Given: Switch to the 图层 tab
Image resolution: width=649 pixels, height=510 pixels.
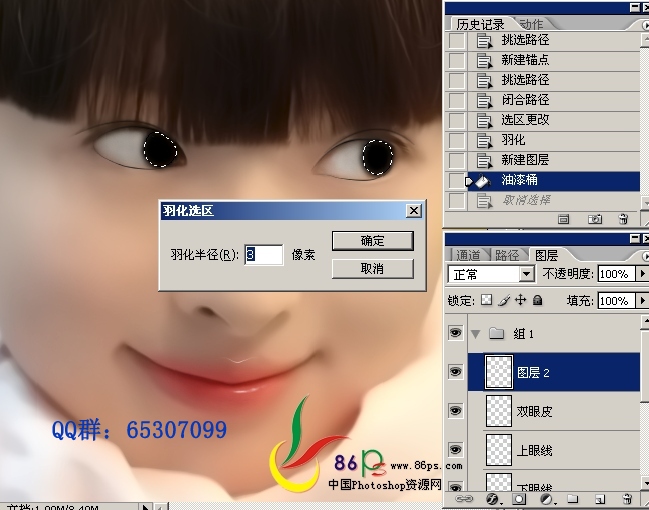Looking at the screenshot, I should (546, 255).
